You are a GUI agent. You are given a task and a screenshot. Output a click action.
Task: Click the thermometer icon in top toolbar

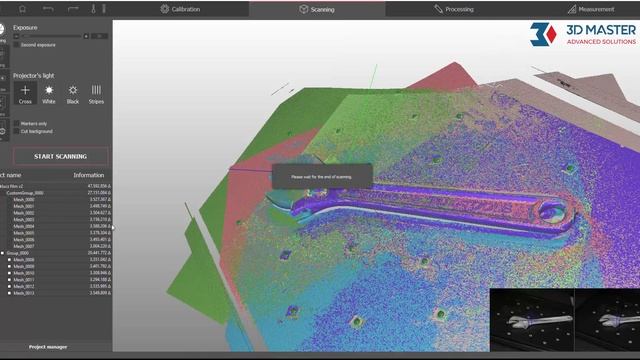pos(93,9)
